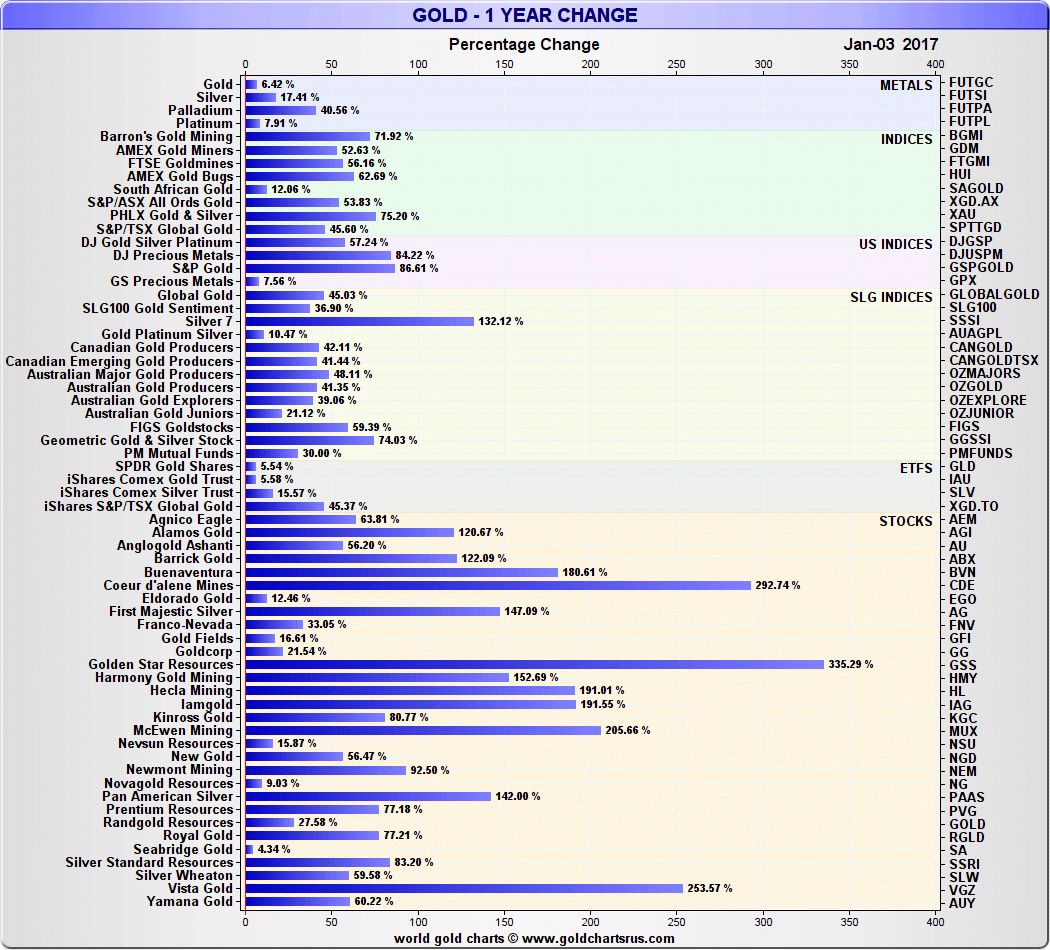This screenshot has height=950, width=1050.
Task: Click the blue Buenaventura bar
Action: coord(402,572)
